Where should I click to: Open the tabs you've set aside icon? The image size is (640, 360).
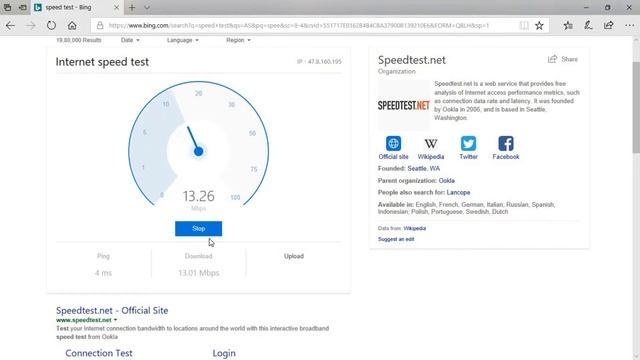pyautogui.click(x=7, y=7)
